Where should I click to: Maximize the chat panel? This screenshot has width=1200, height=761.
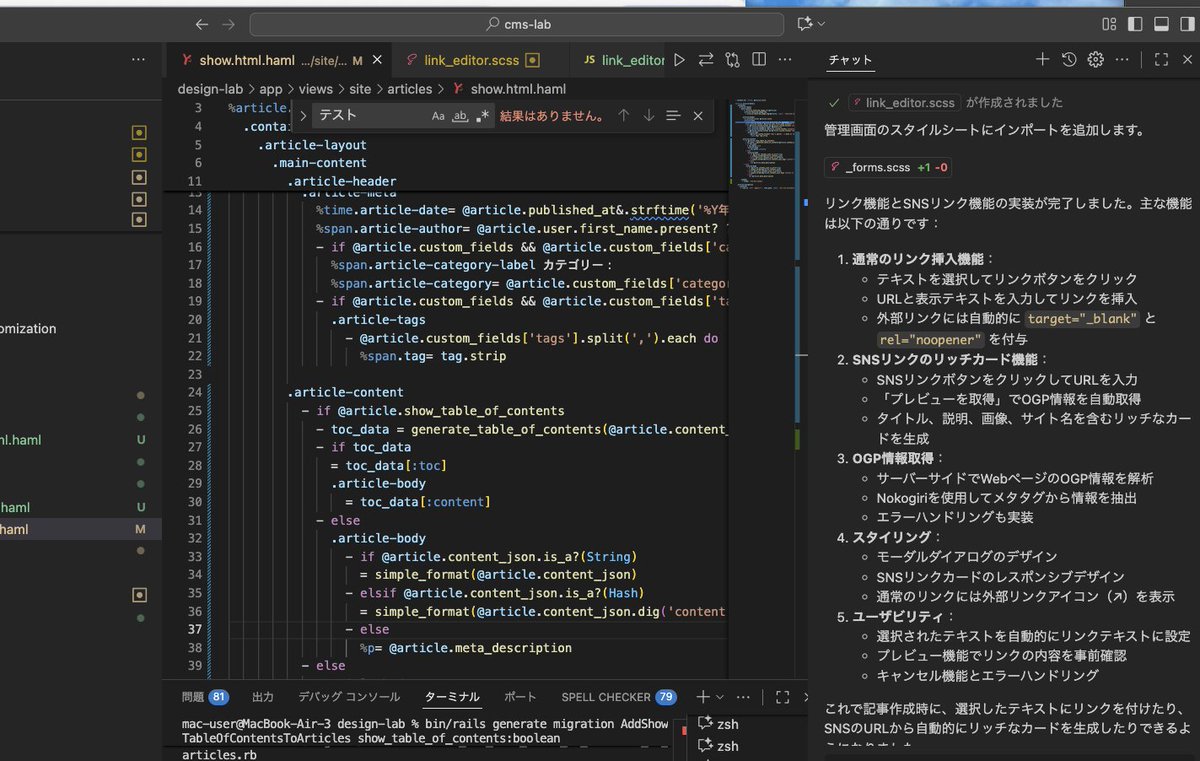1161,60
